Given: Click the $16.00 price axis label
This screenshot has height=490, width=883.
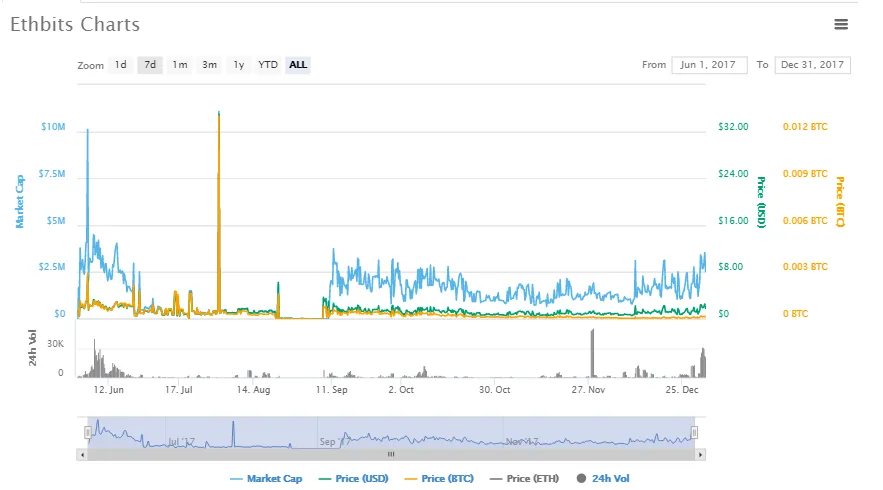Looking at the screenshot, I should [733, 221].
